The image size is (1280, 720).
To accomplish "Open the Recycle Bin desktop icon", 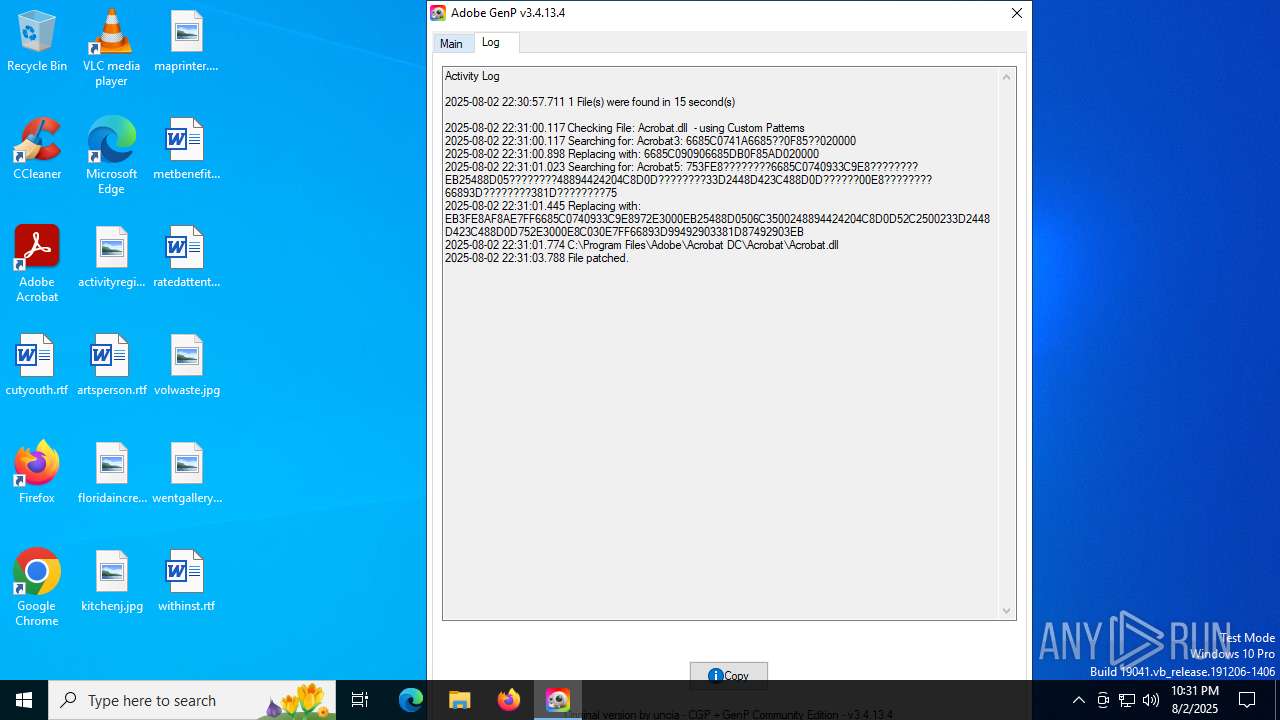I will click(x=37, y=41).
